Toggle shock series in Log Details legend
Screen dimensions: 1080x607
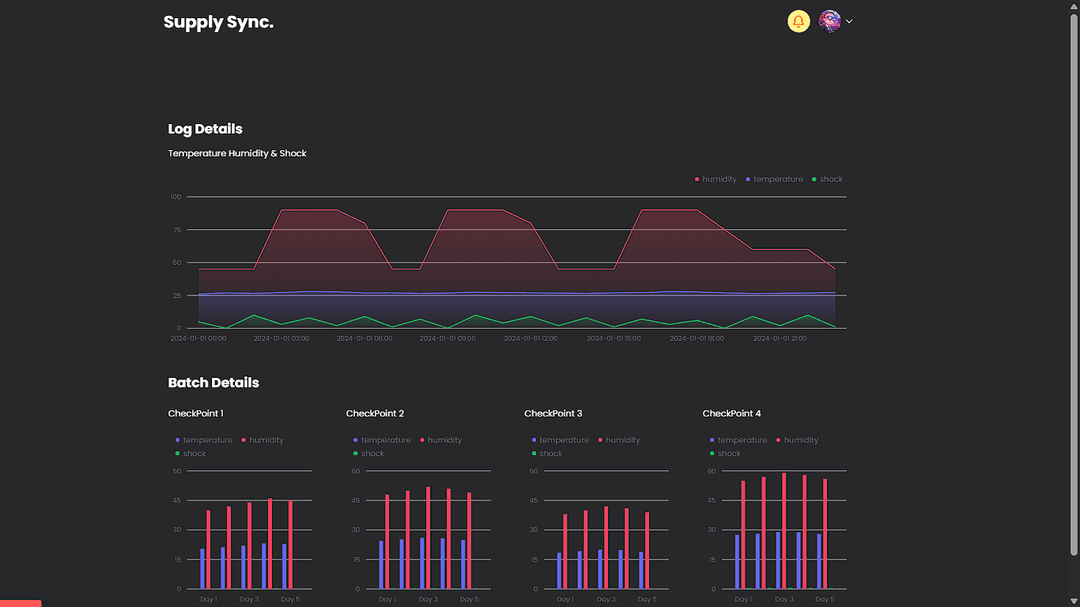point(827,179)
